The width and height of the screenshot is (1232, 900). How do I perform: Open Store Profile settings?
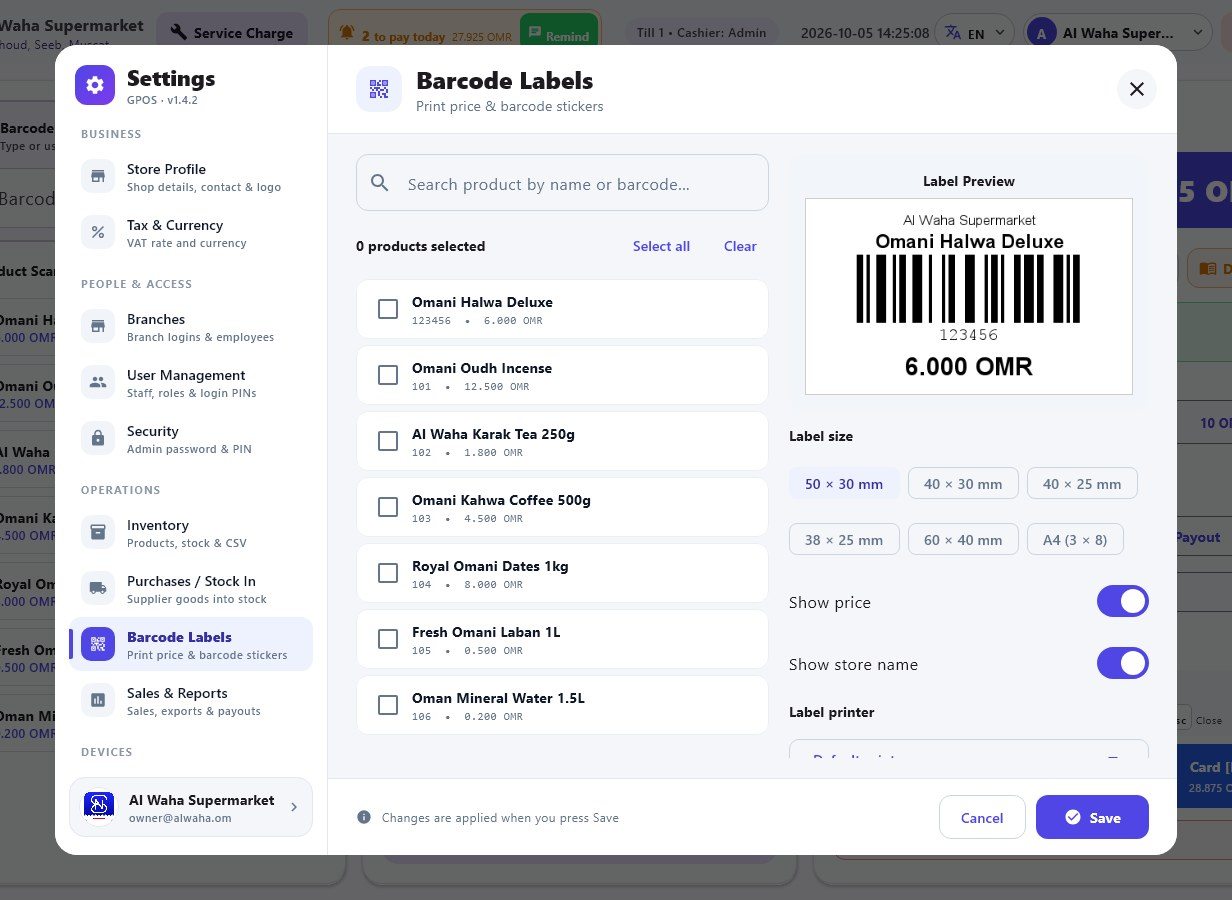[x=191, y=176]
